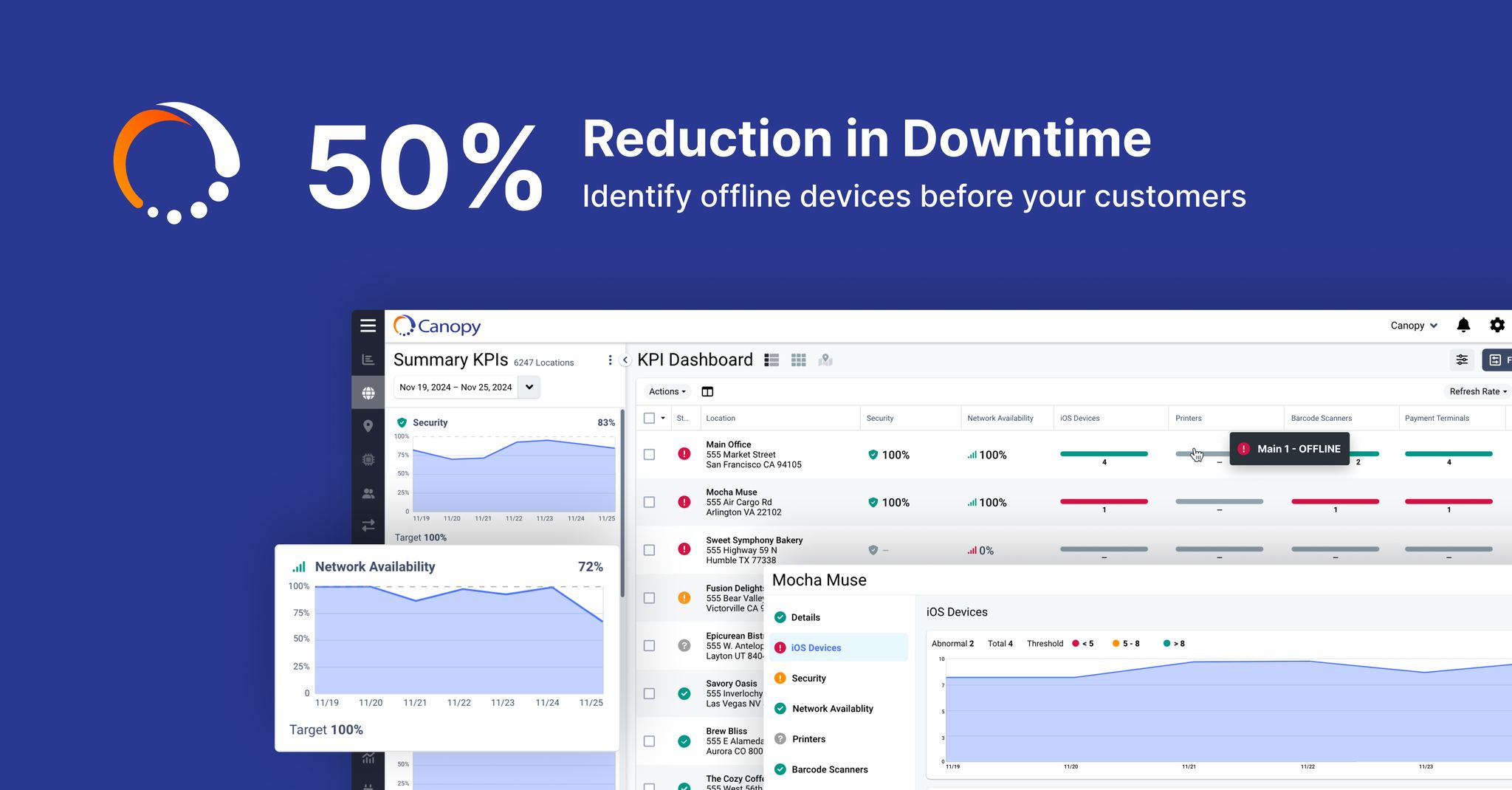Click the bar chart icon in the sidebar

368,360
